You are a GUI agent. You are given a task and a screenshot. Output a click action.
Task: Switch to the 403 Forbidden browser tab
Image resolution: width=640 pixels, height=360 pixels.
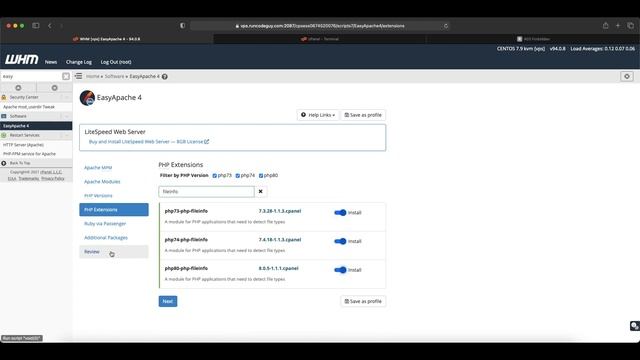point(533,39)
